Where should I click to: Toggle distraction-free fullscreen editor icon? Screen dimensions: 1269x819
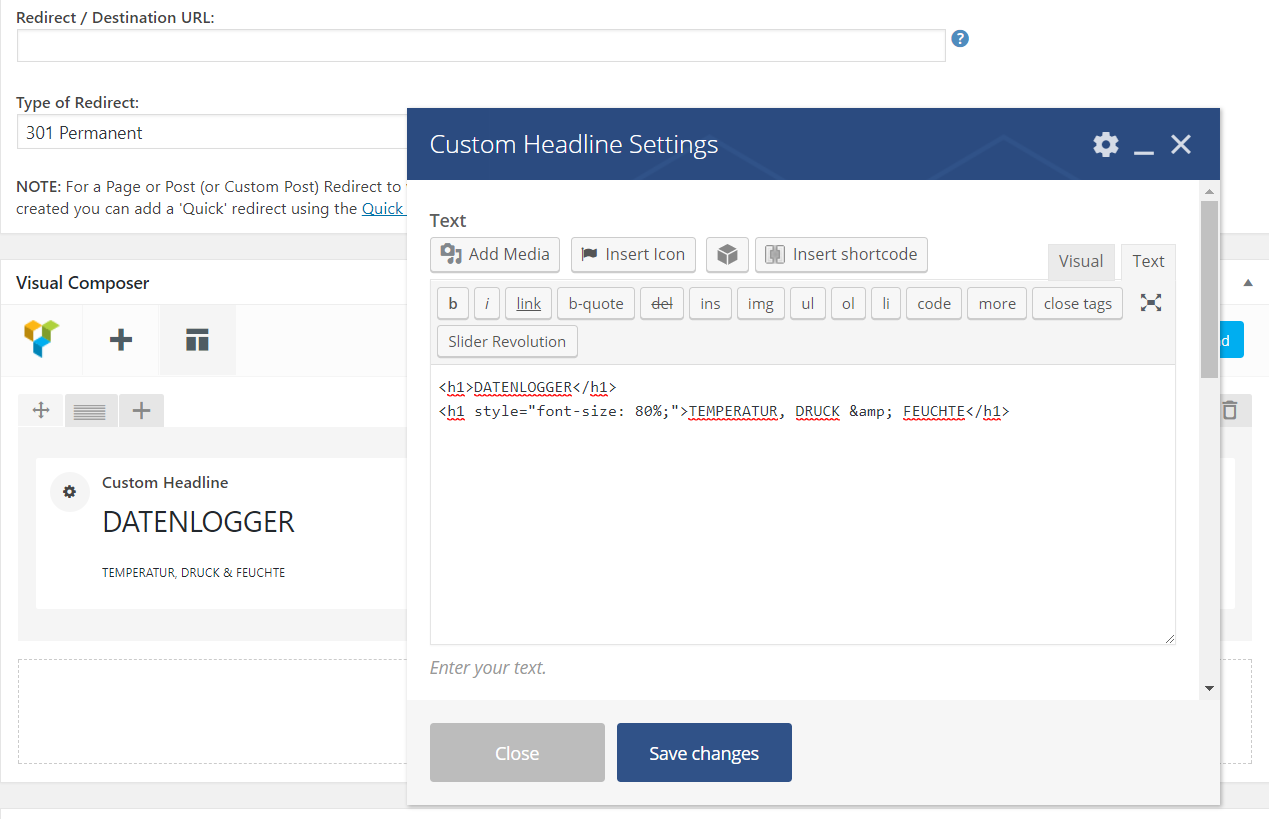(1151, 303)
